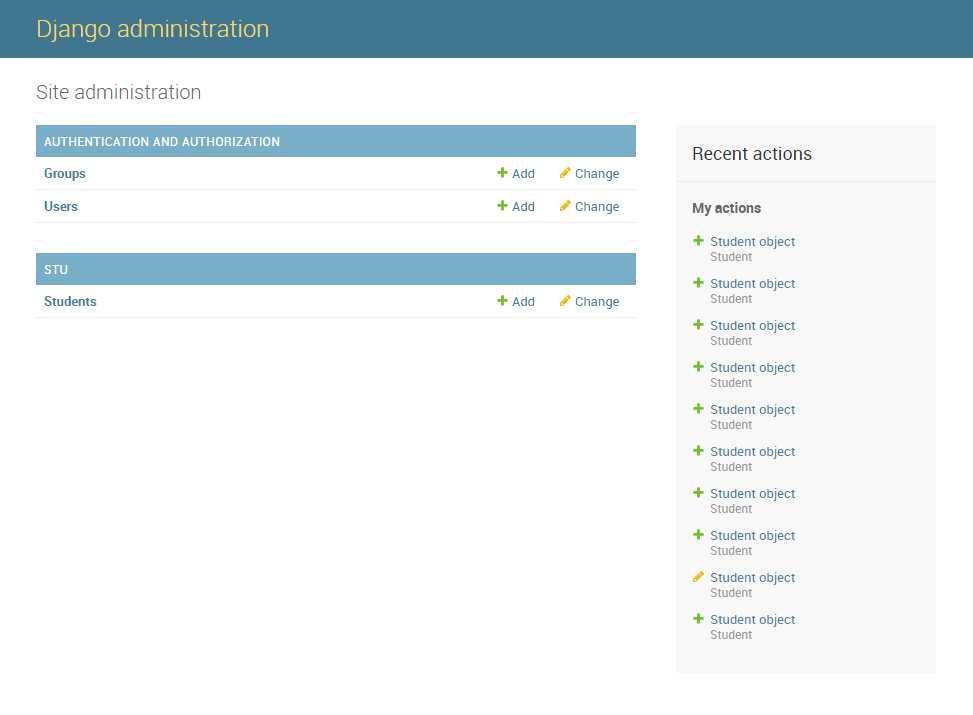
Task: Click the Site administration heading
Action: click(x=119, y=92)
